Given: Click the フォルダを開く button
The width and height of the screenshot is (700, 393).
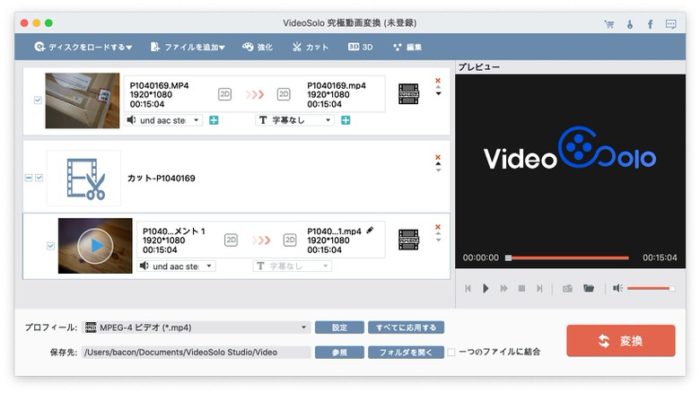Looking at the screenshot, I should tap(406, 352).
